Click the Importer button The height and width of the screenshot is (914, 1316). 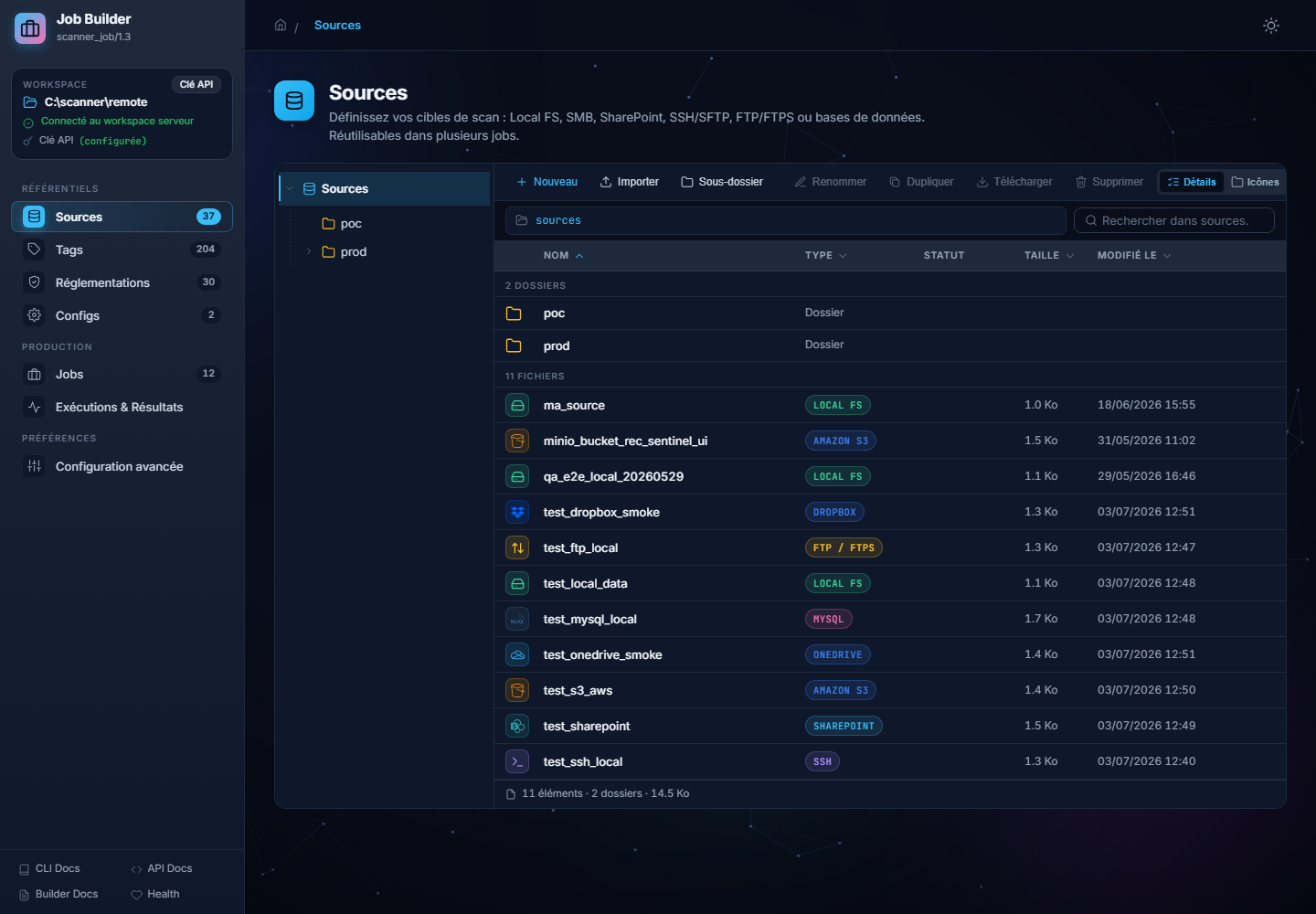pos(630,182)
